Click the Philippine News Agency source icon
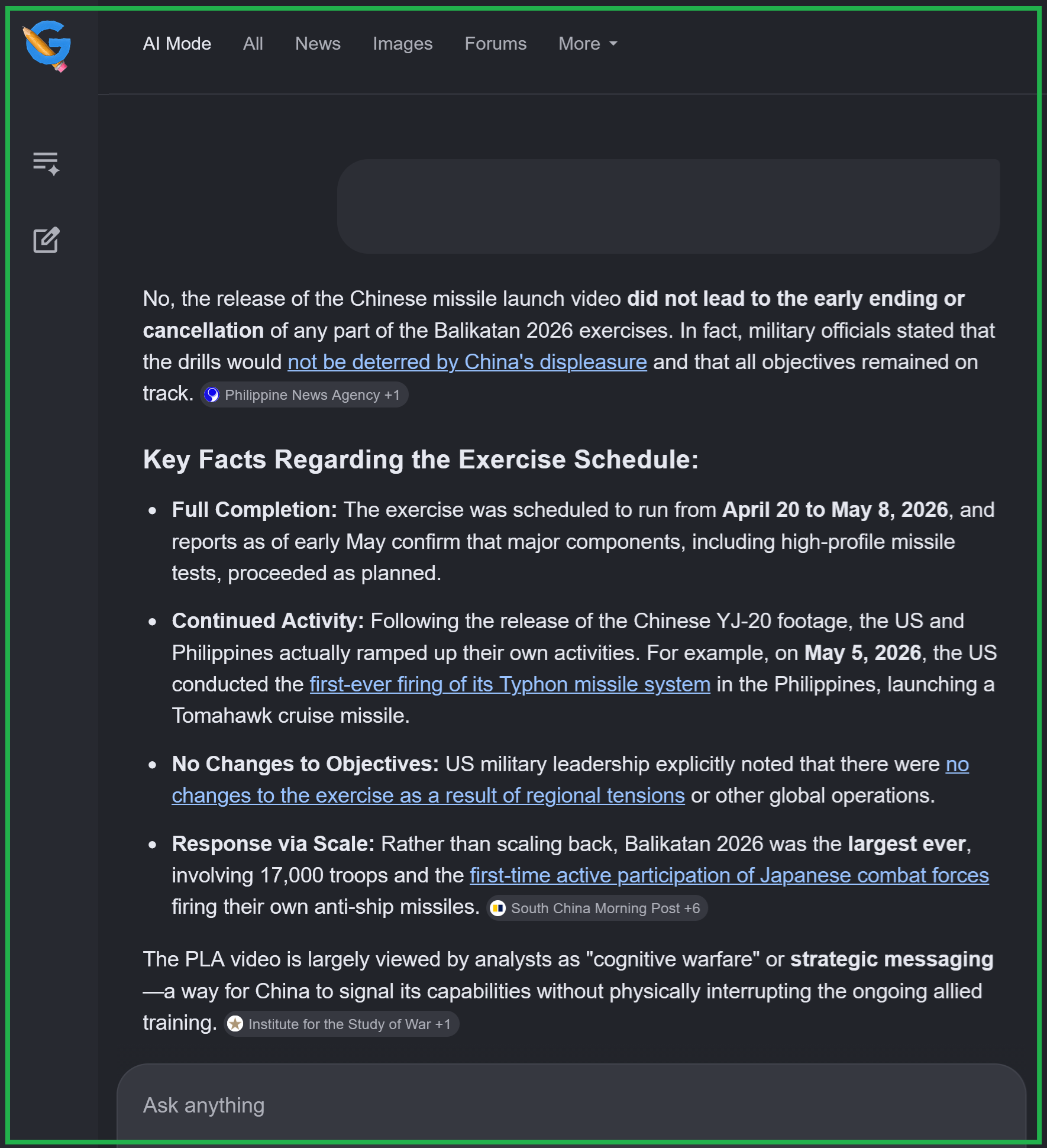This screenshot has height=1148, width=1047. click(x=212, y=395)
